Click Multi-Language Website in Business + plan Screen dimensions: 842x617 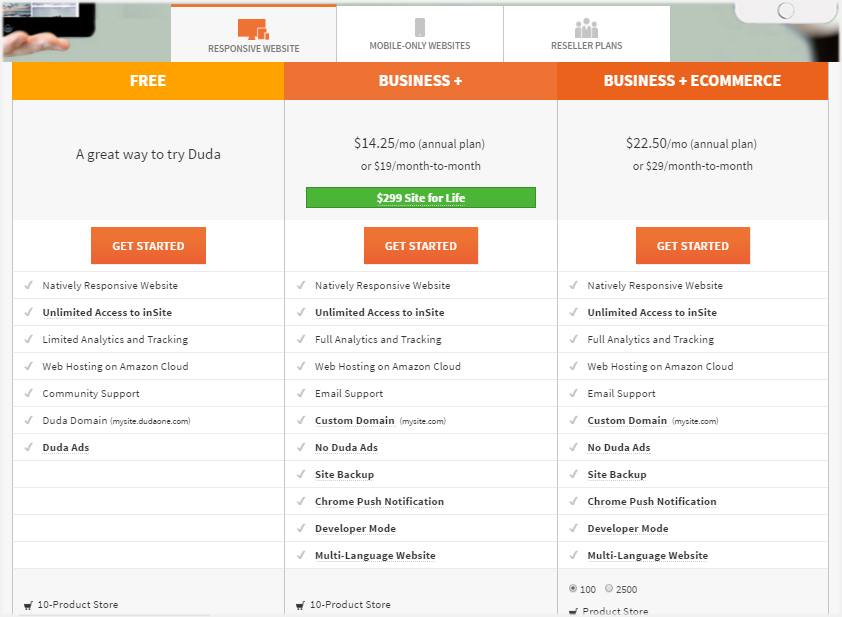(x=375, y=555)
